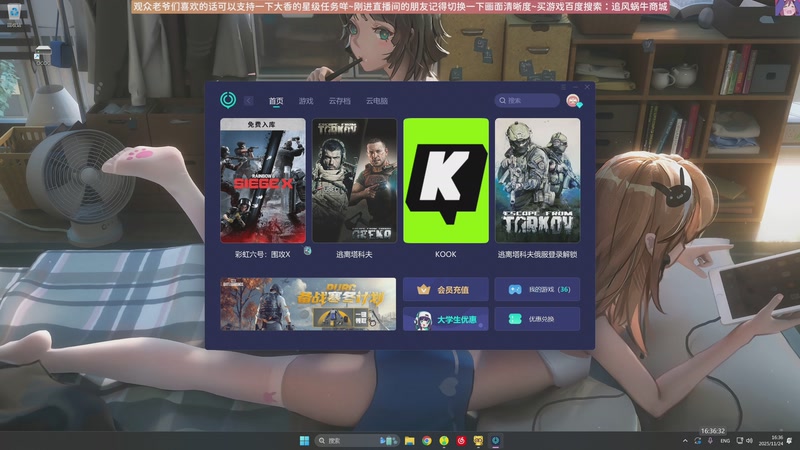Switch to the 首页 tab
This screenshot has width=800, height=450.
click(276, 101)
